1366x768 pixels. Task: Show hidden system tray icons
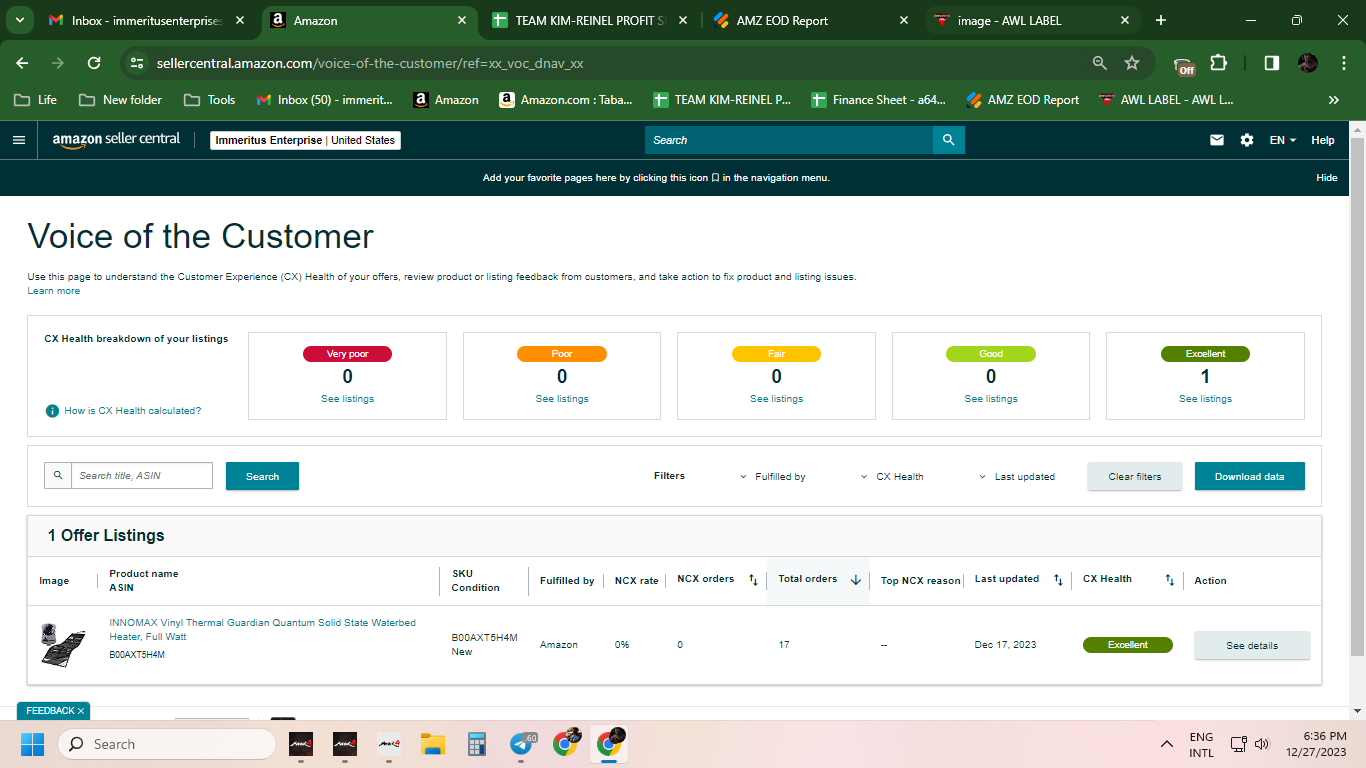[1166, 744]
